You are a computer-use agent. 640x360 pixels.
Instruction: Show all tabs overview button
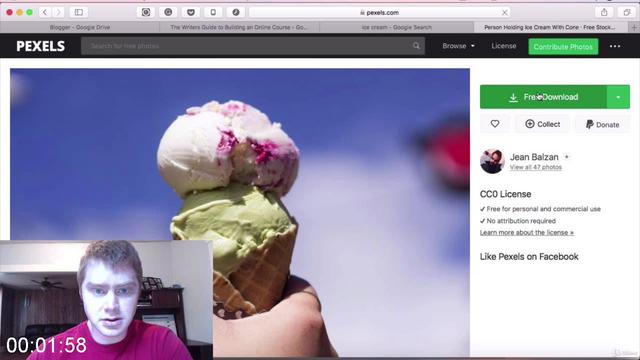[627, 12]
